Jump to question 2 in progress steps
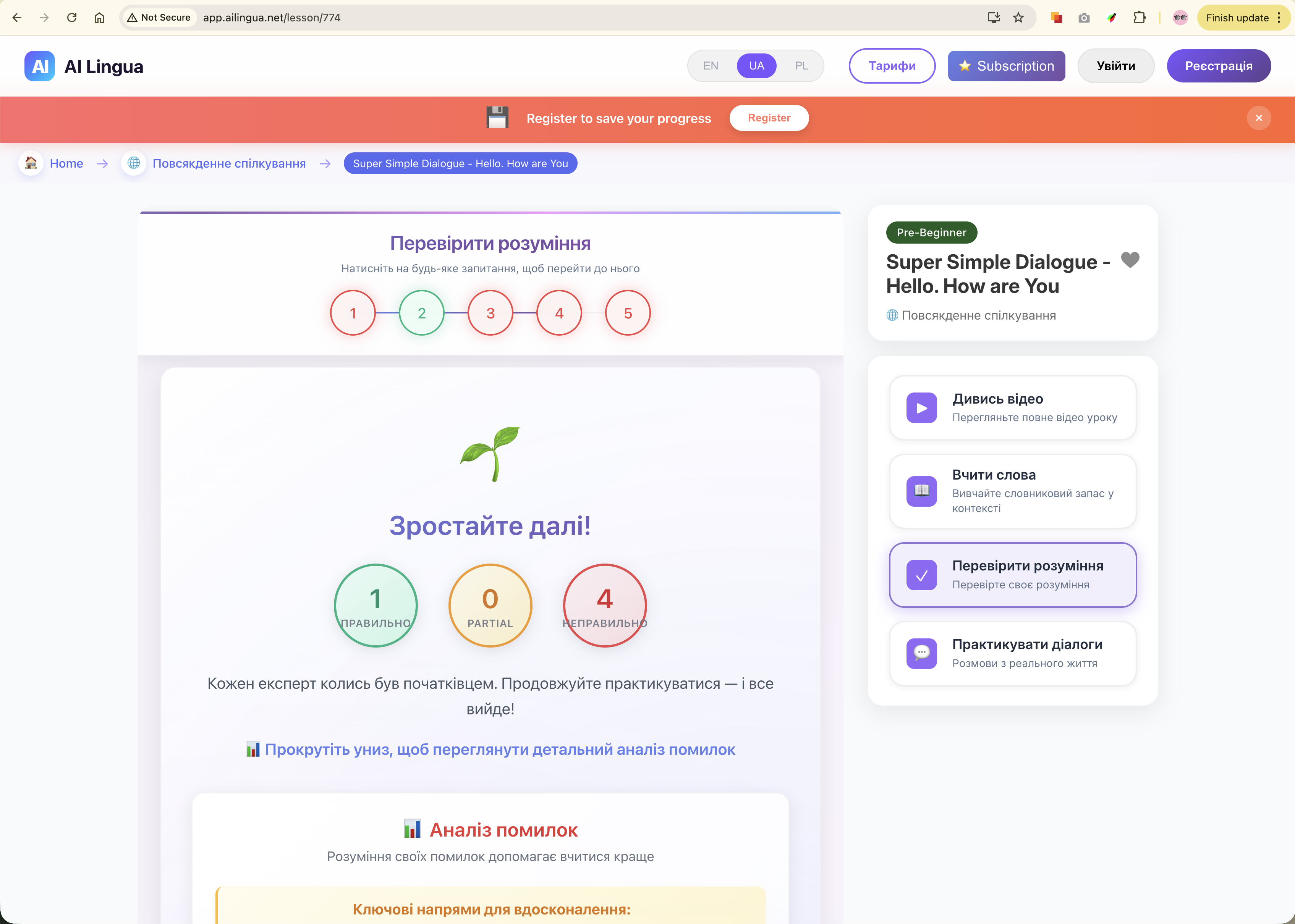Viewport: 1295px width, 924px height. (x=421, y=313)
